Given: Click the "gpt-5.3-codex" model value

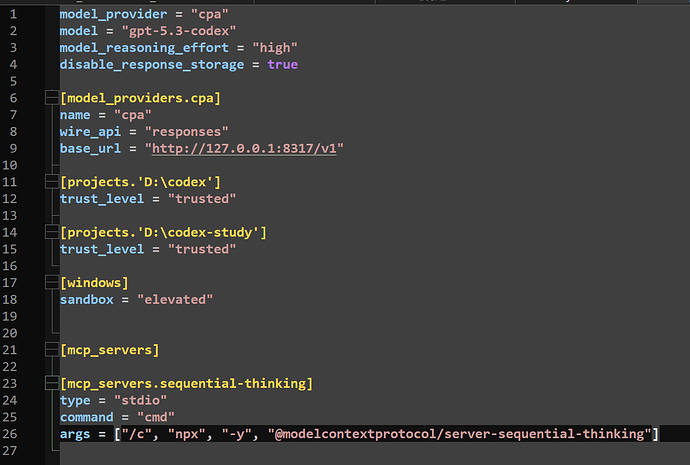Looking at the screenshot, I should tap(179, 31).
